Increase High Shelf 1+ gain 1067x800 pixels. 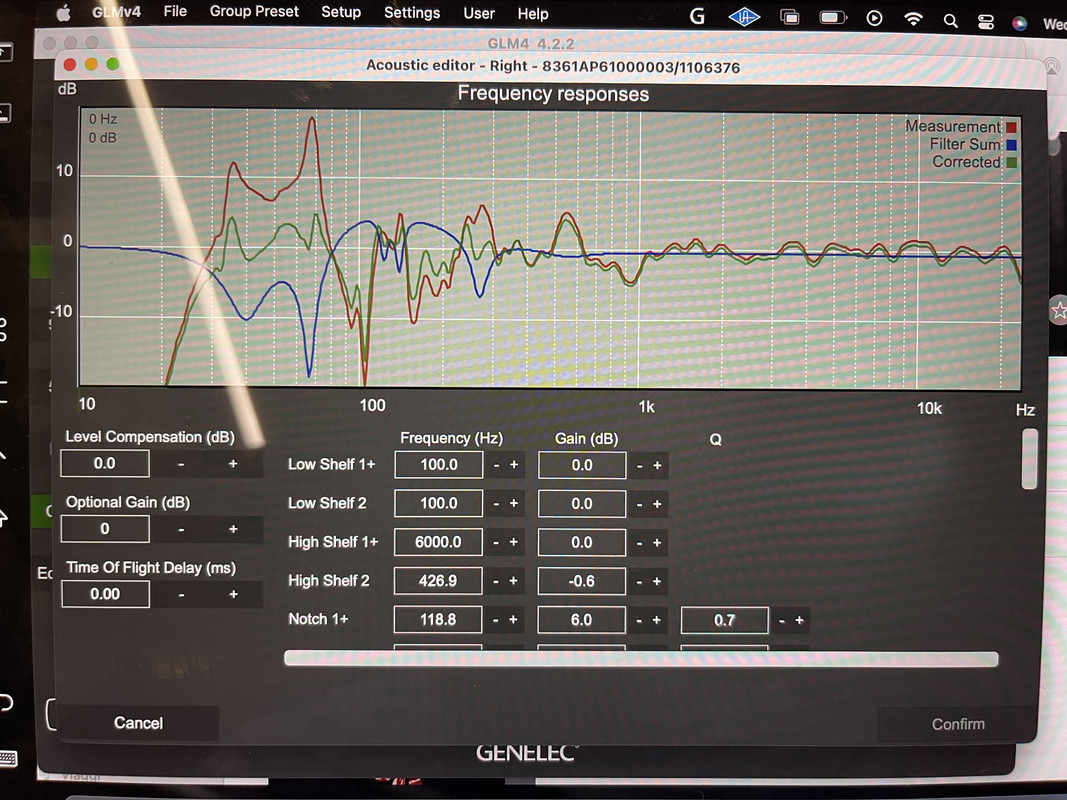pos(657,543)
